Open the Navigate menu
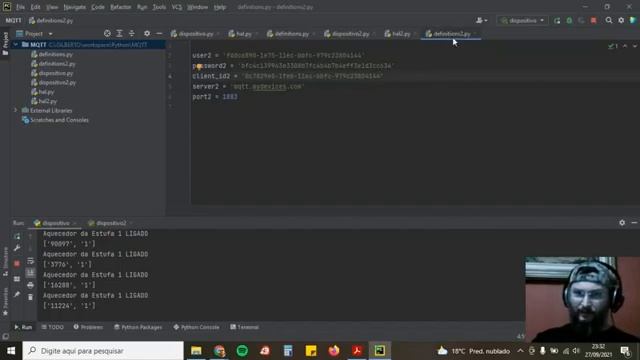The image size is (640, 360). 75,7
